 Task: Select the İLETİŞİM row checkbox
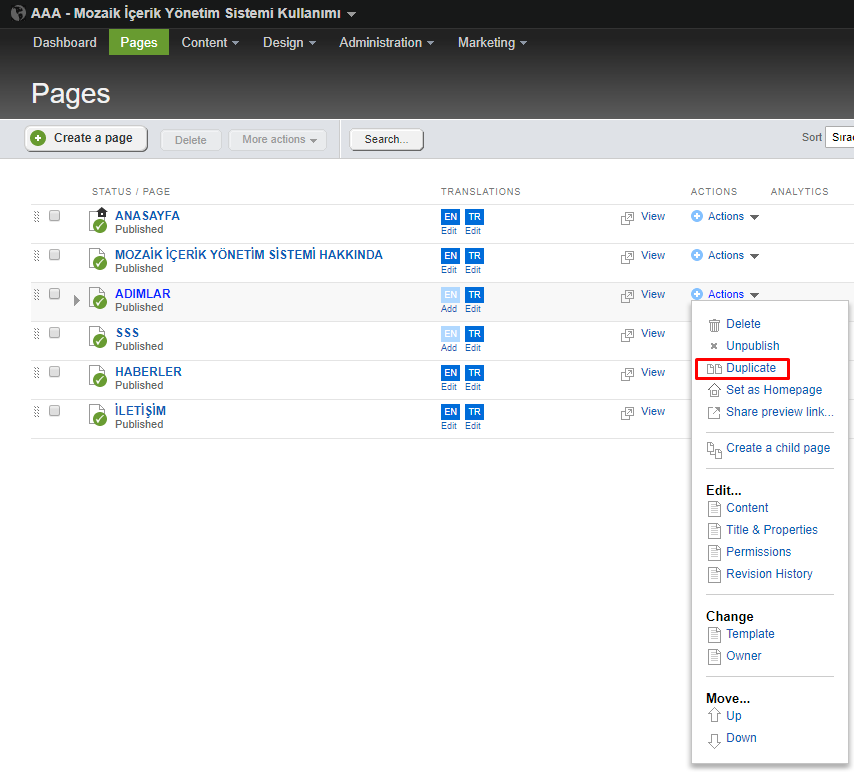click(54, 411)
